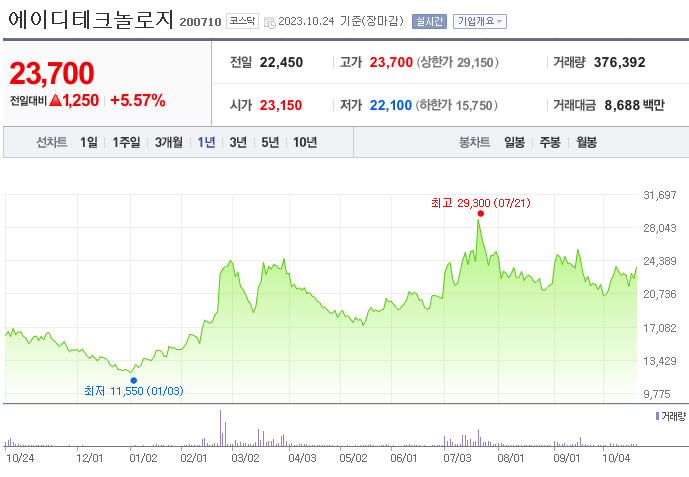The width and height of the screenshot is (689, 477).
Task: Click the 거래량 value 376,392
Action: pos(620,62)
